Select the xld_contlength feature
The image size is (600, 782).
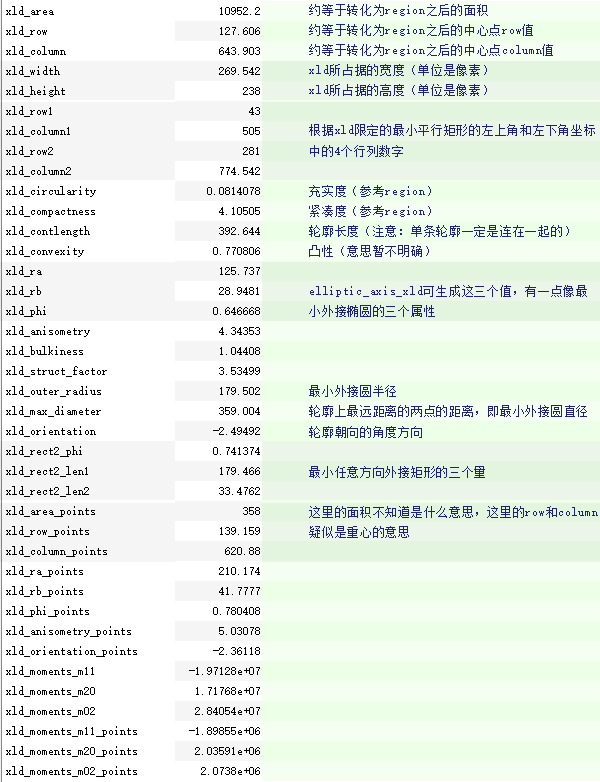(48, 231)
